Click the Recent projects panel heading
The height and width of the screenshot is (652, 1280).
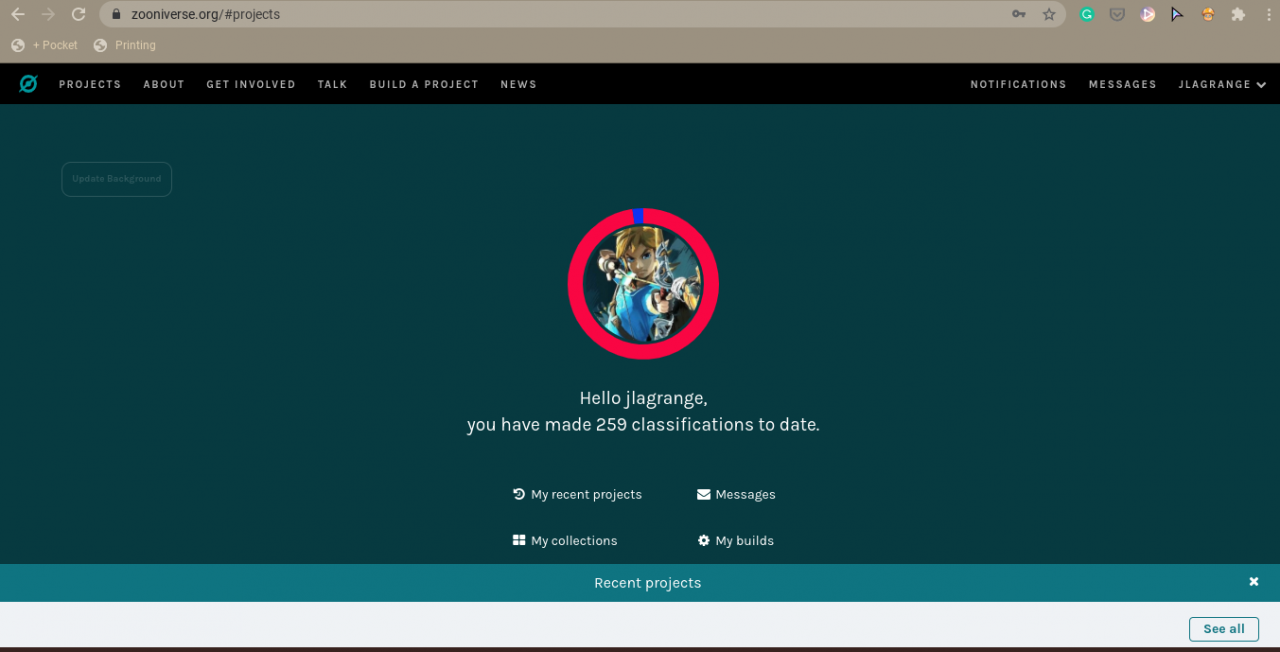tap(647, 583)
